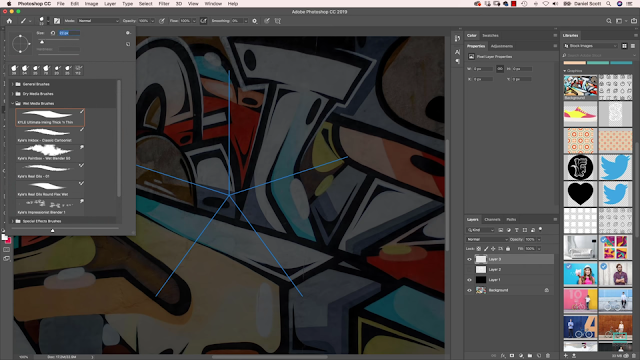Hide Layer 1 with eye icon
Image resolution: width=640 pixels, height=360 pixels.
(469, 280)
